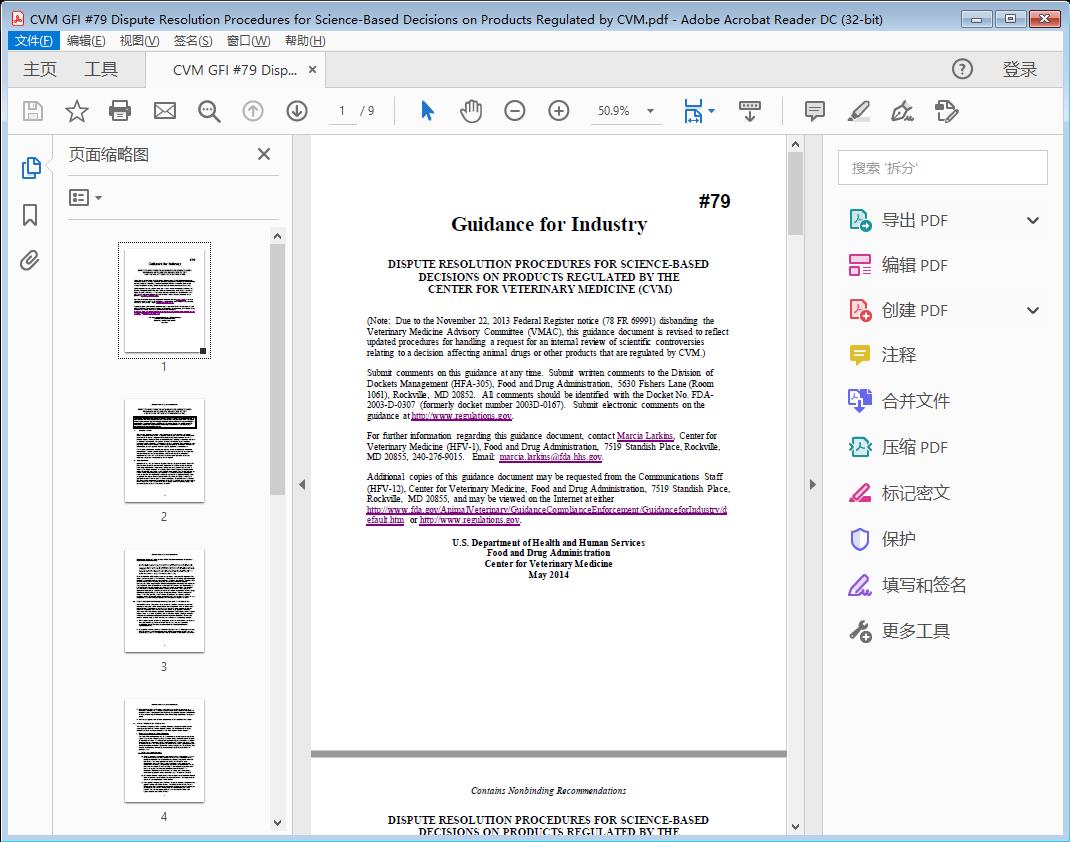
Task: Toggle the page thumbnails panel icon
Action: tap(30, 168)
